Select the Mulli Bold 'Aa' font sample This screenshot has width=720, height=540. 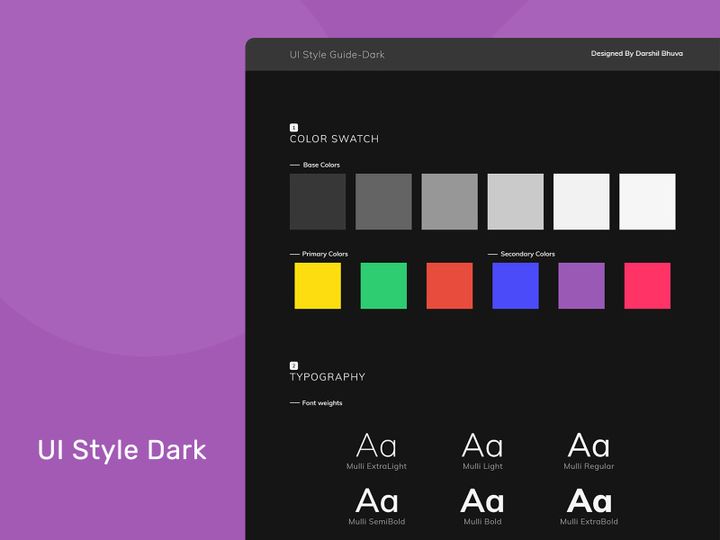click(482, 501)
